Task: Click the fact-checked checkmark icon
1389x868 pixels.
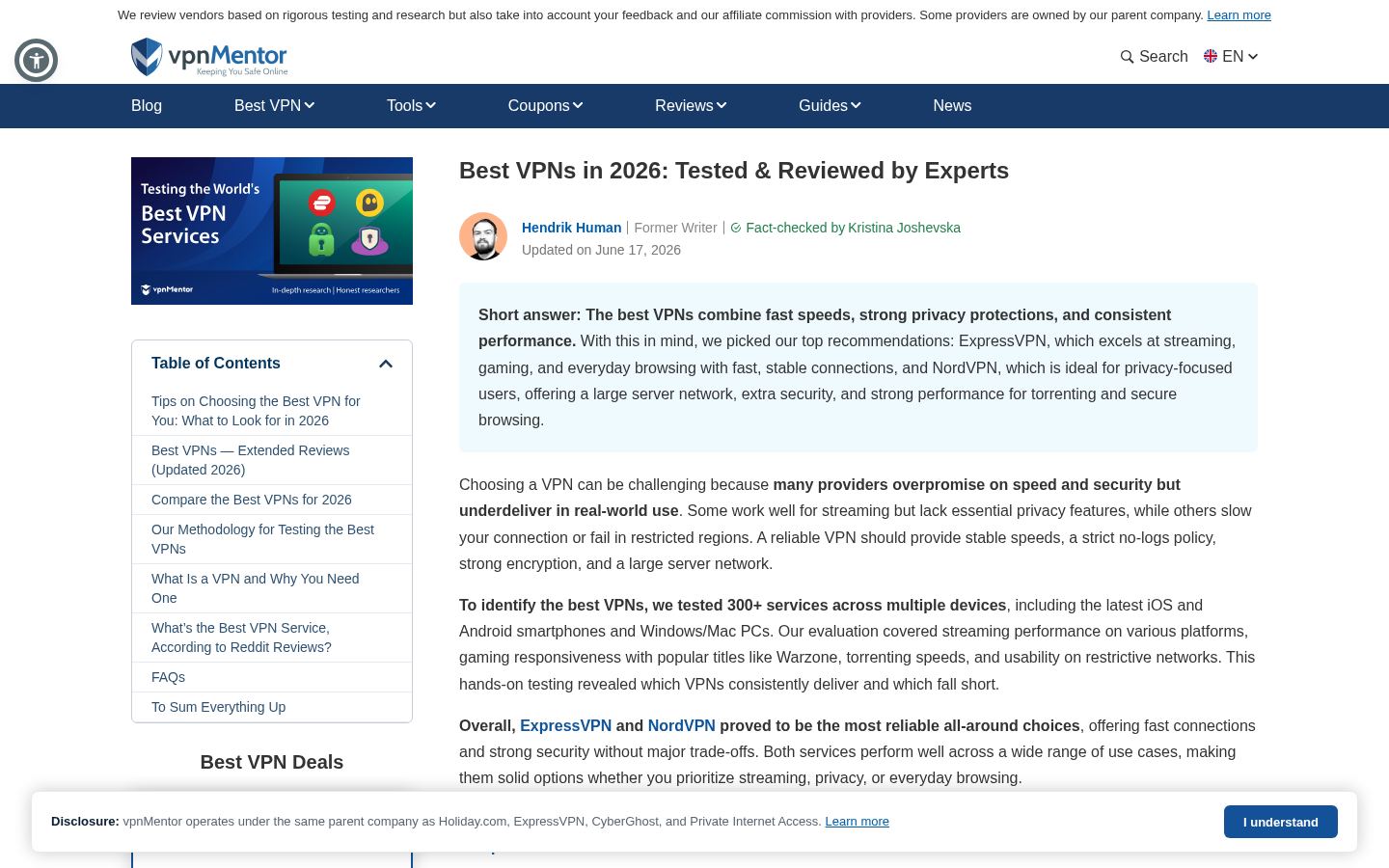Action: 736,229
